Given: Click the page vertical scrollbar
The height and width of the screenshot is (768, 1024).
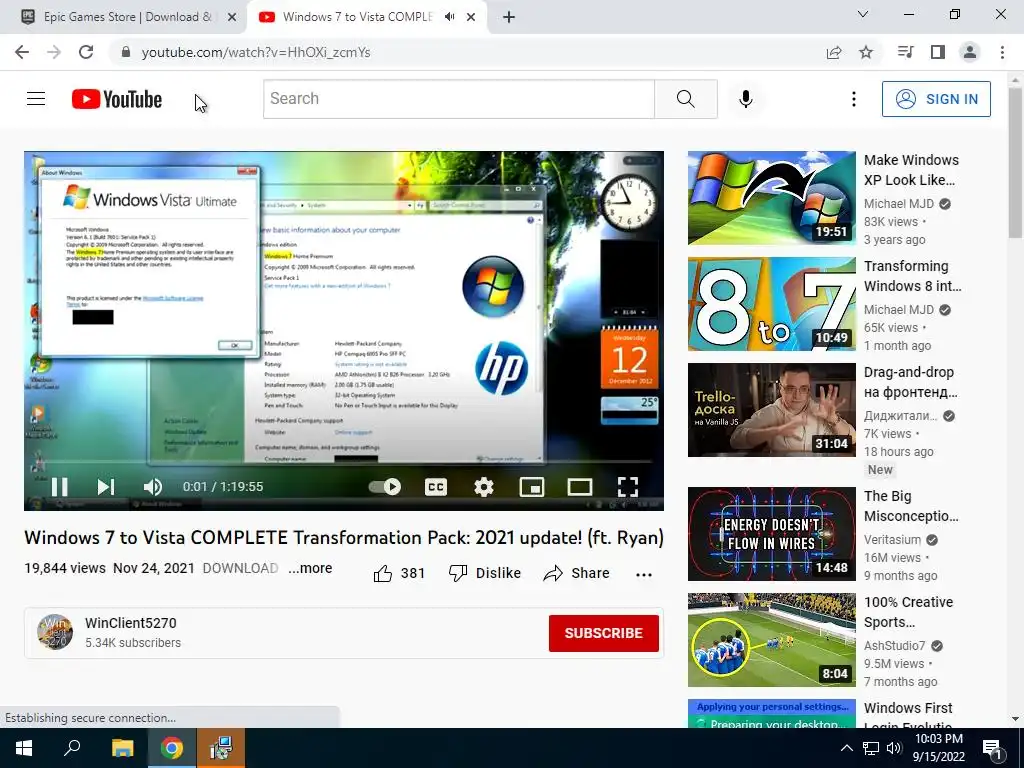Looking at the screenshot, I should pyautogui.click(x=1015, y=163).
